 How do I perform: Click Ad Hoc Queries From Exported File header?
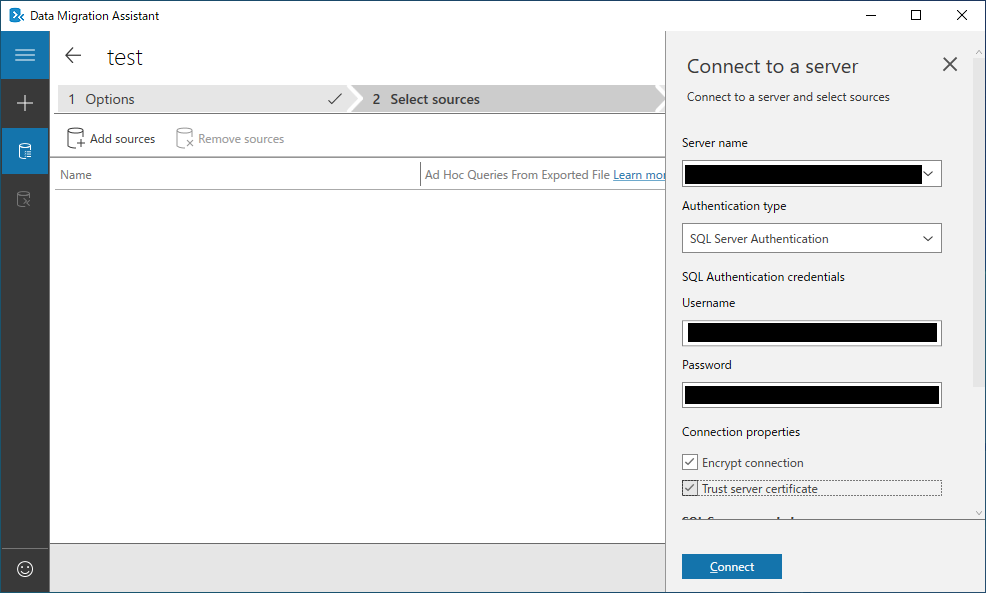pos(517,175)
